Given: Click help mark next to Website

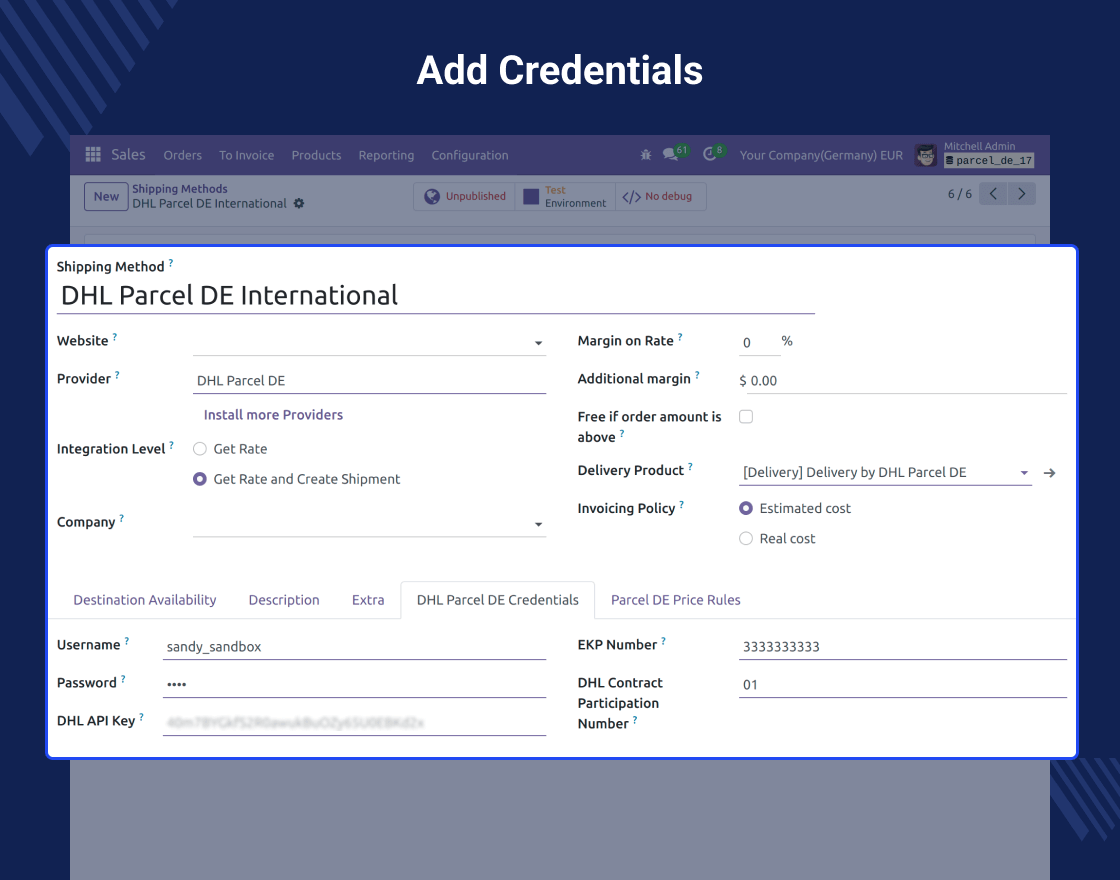Looking at the screenshot, I should tap(114, 336).
